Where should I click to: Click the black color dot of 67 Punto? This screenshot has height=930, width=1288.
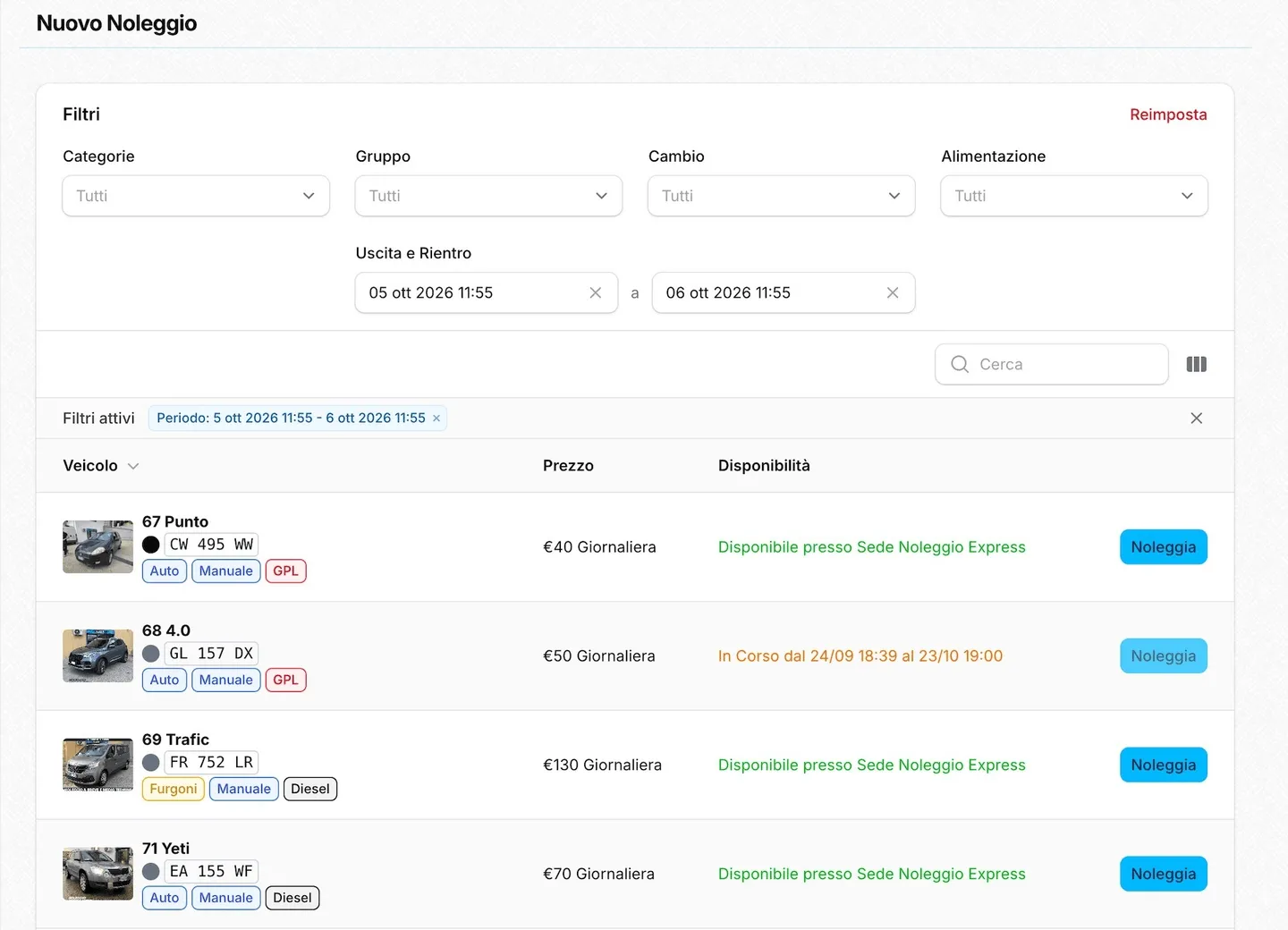point(151,545)
